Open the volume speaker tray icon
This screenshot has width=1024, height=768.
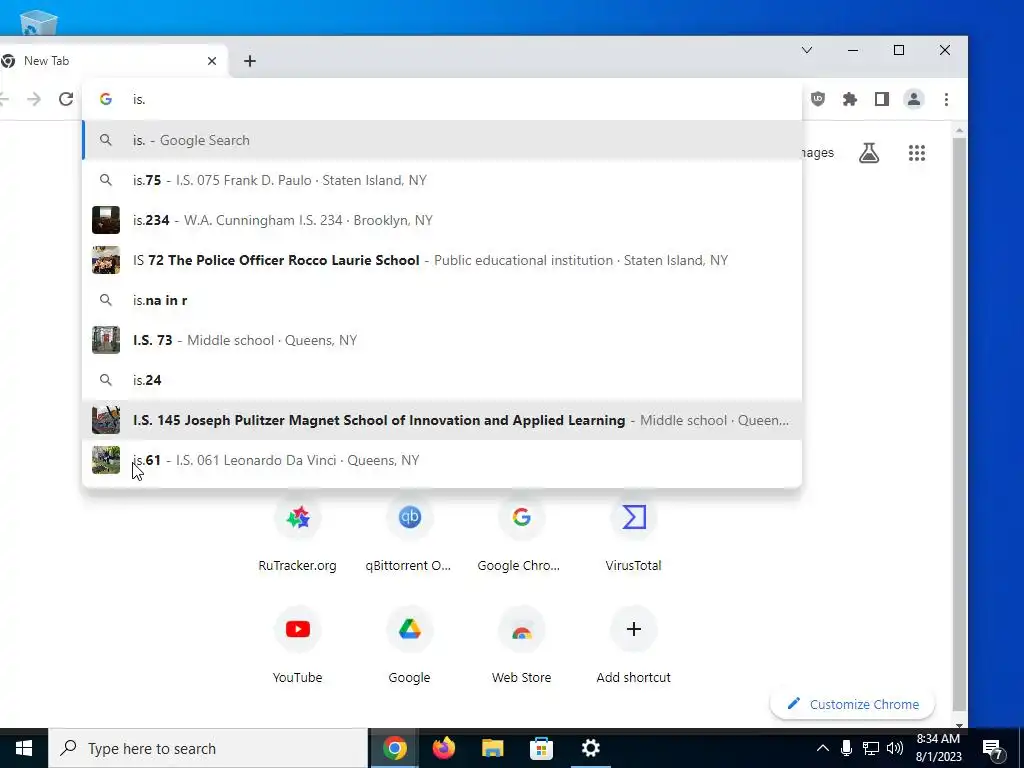pyautogui.click(x=895, y=748)
